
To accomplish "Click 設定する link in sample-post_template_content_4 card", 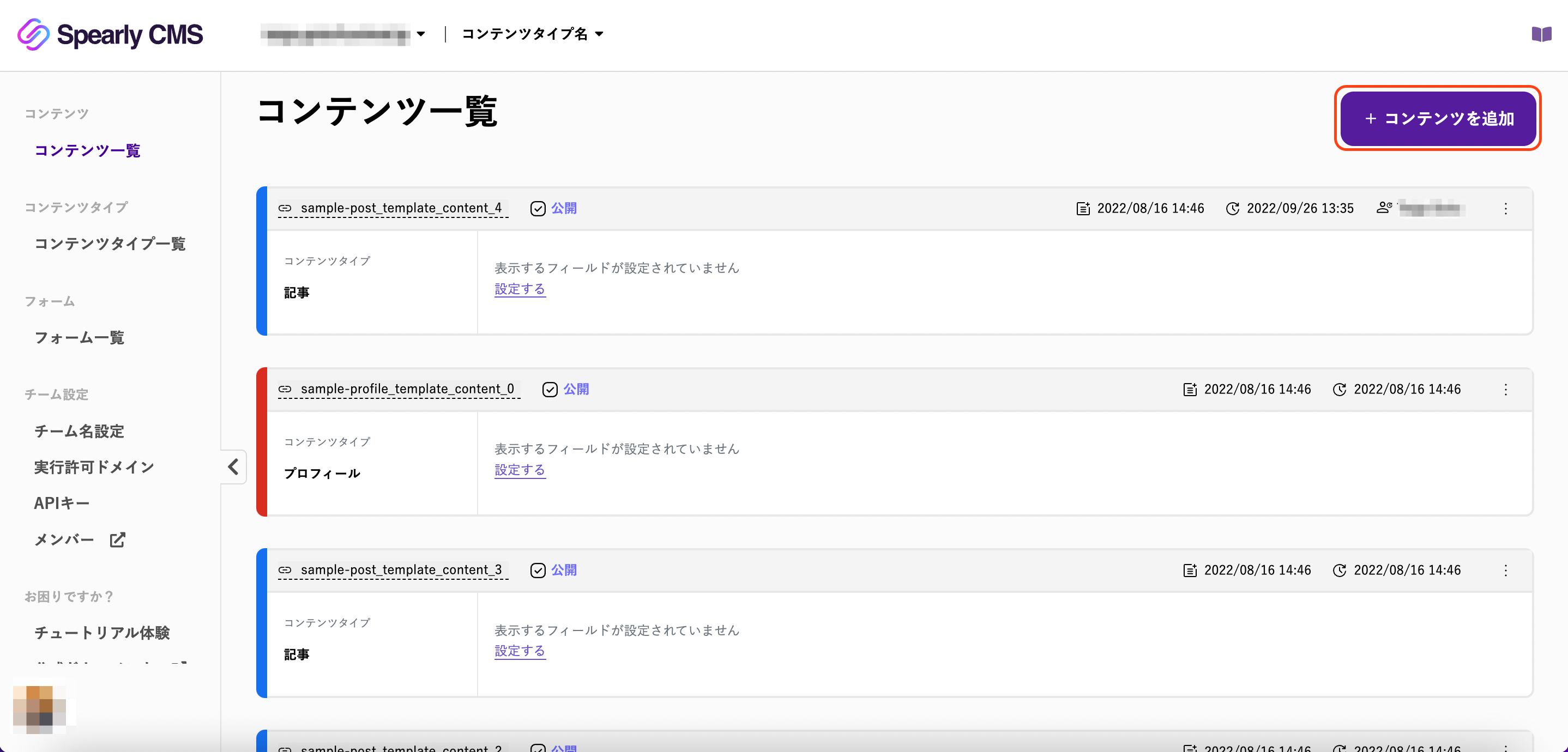I will pyautogui.click(x=520, y=289).
